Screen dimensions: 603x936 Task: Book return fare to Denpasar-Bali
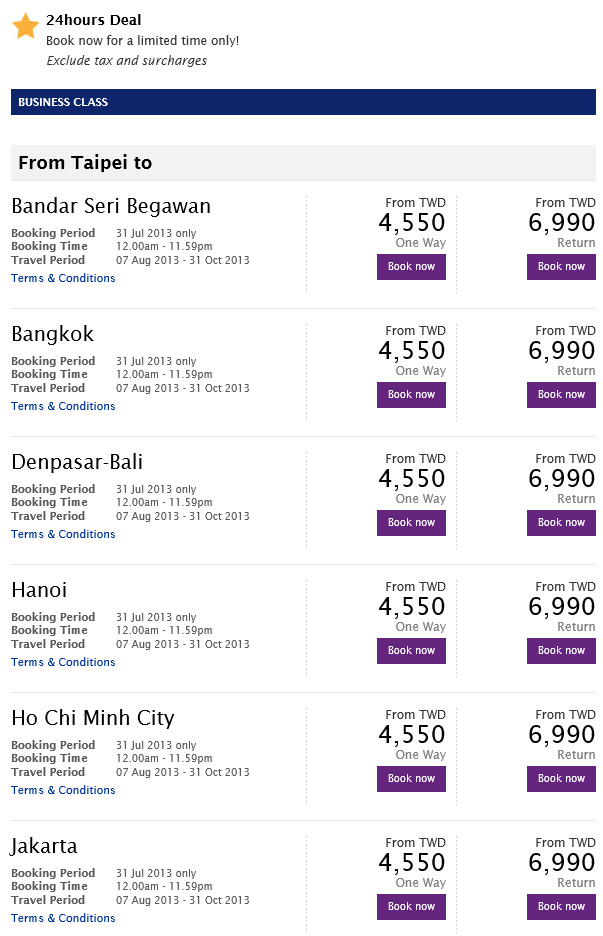click(x=561, y=523)
